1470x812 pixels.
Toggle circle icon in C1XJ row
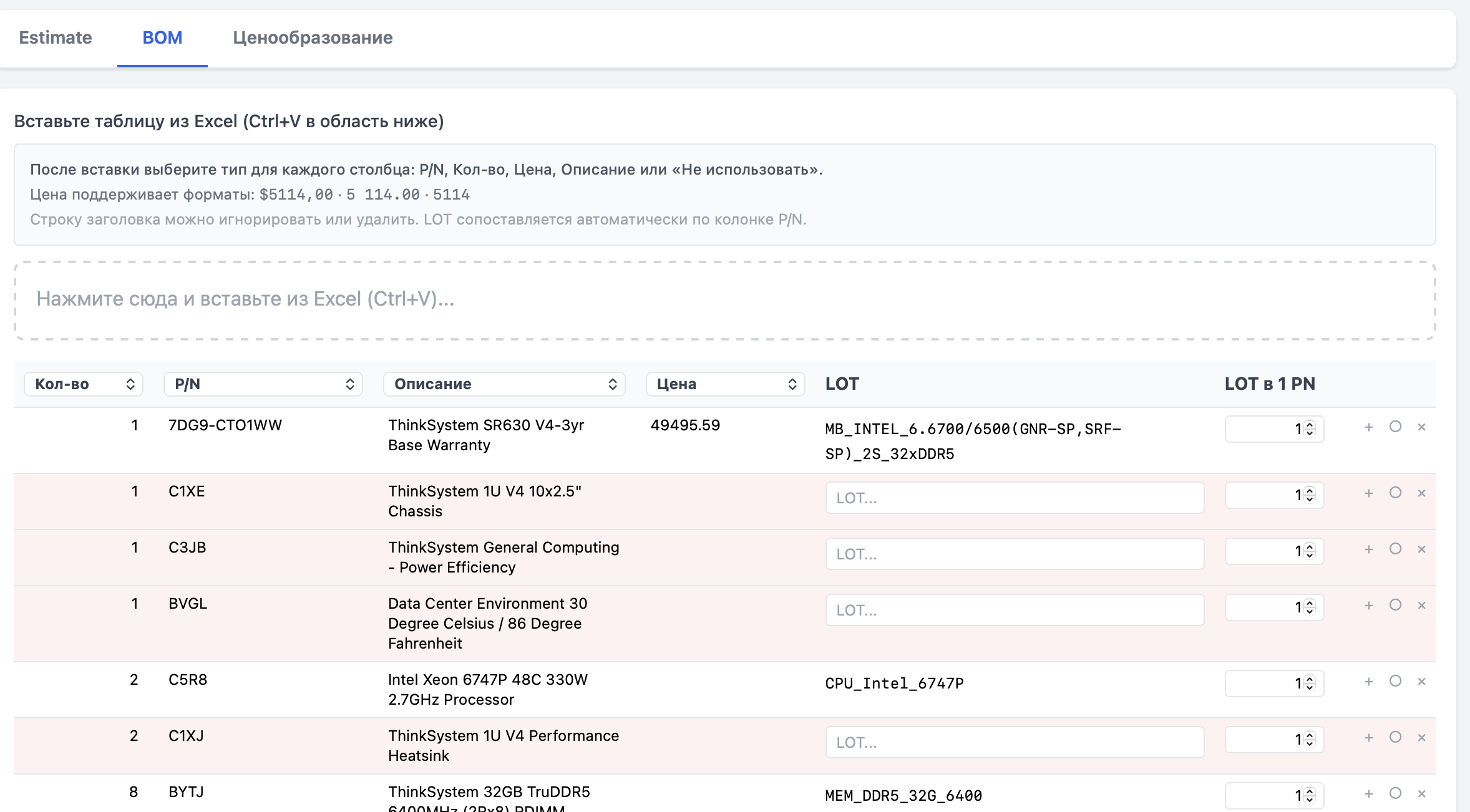click(x=1395, y=737)
